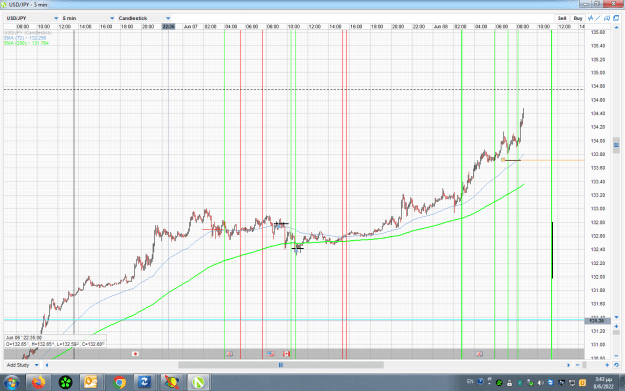Open Firefox from the taskbar
Viewport: 625px width, 391px height.
coord(39,383)
